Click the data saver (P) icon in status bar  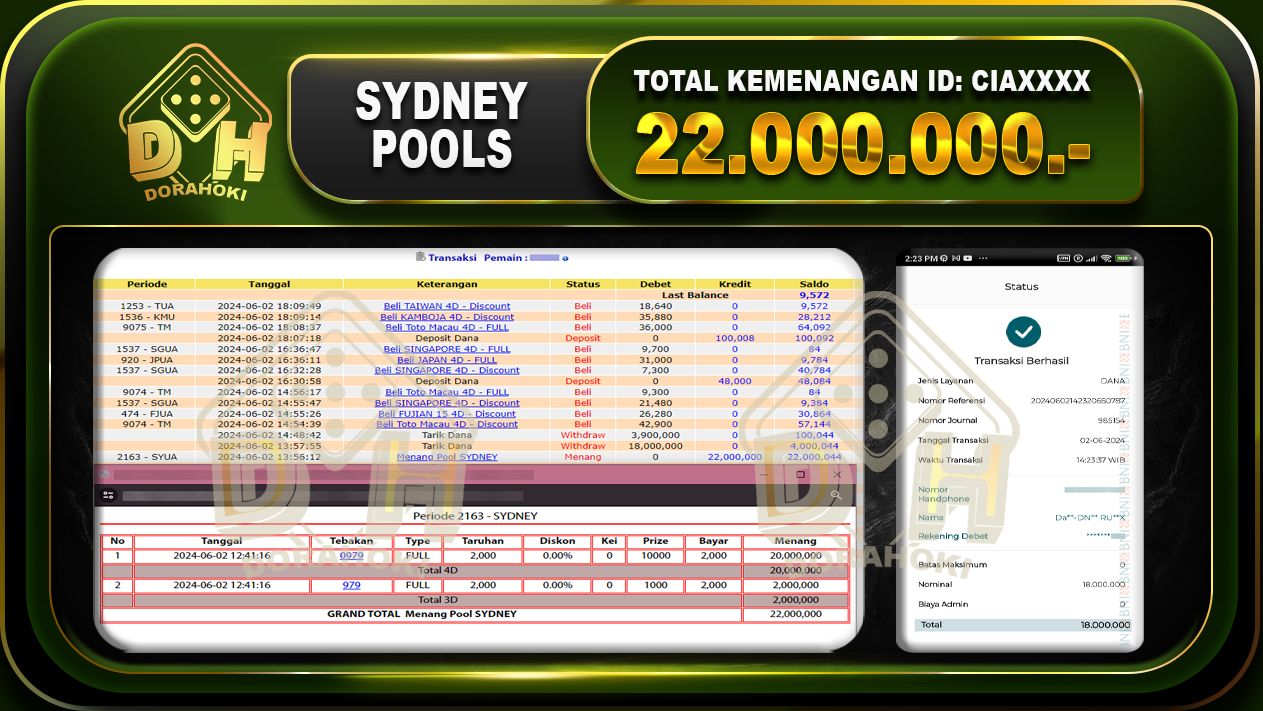[1078, 258]
